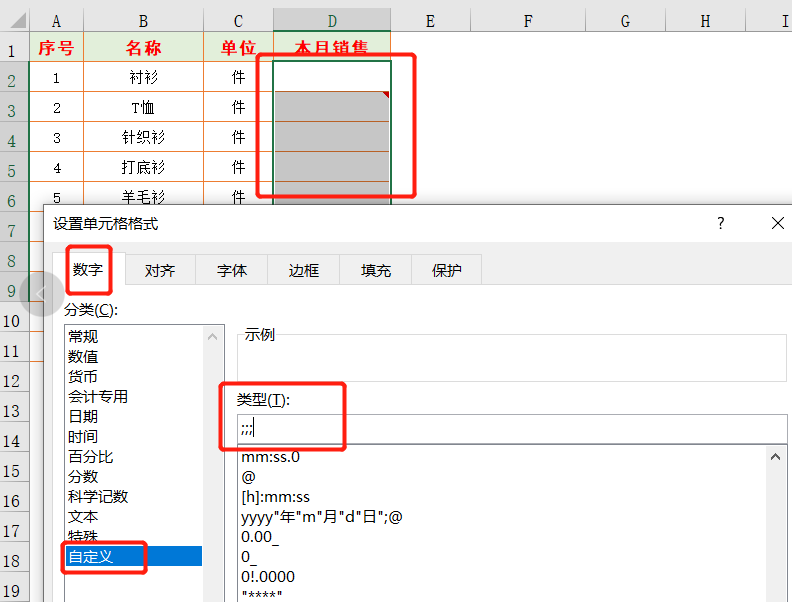The width and height of the screenshot is (792, 602).
Task: Select yyyy"年"m"月"d"日";@ format
Action: tap(502, 517)
